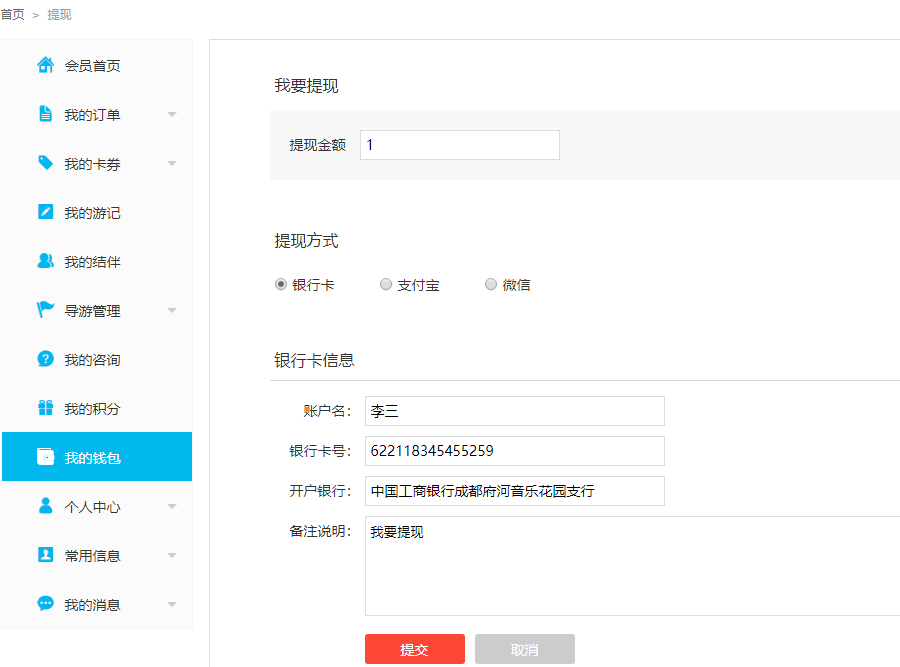Expand the 常用信息 submenu arrow
900x667 pixels.
172,556
